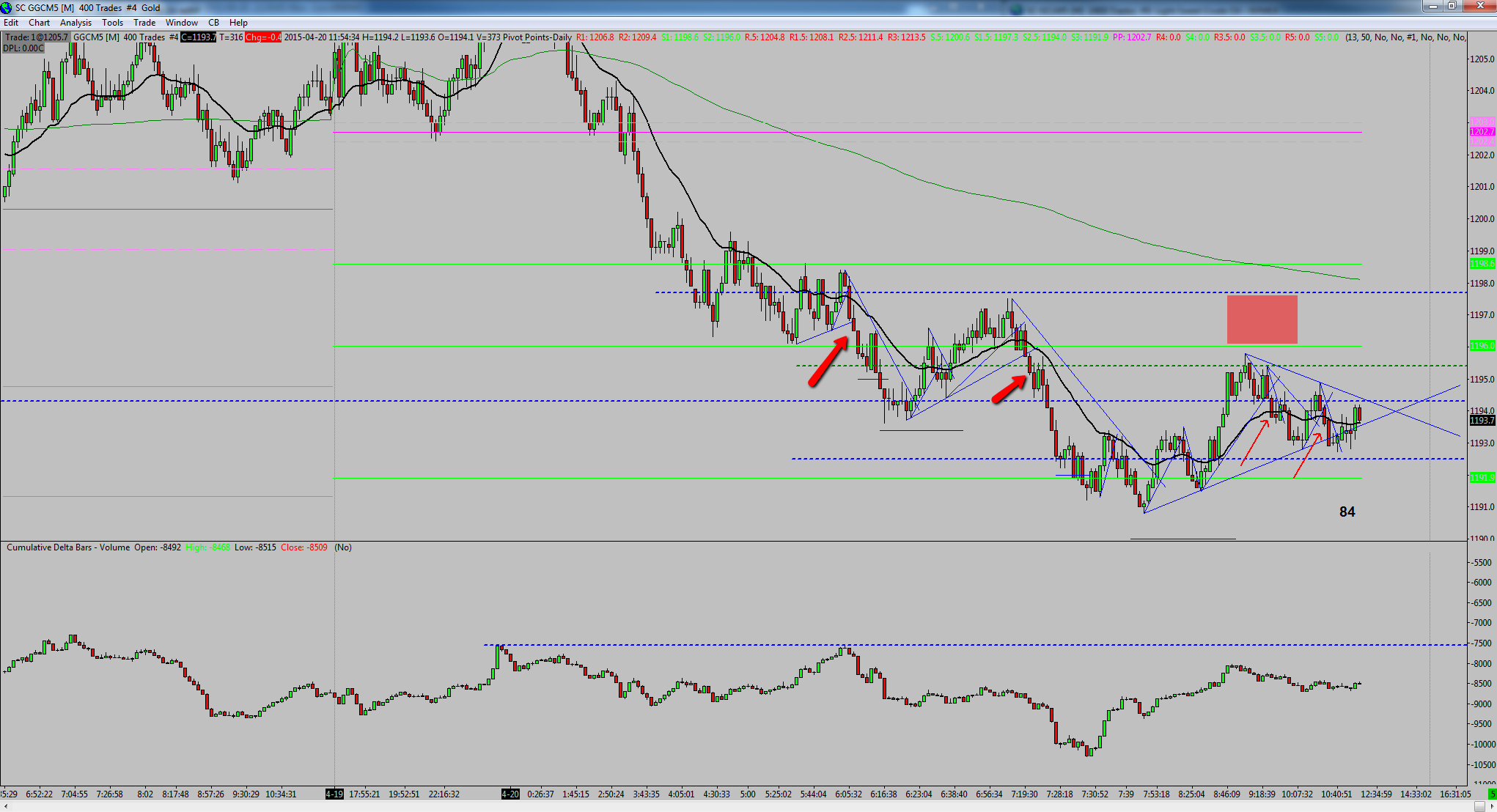The width and height of the screenshot is (1497, 812).
Task: Click the Sierra Chart globe icon in title bar
Action: (x=7, y=7)
